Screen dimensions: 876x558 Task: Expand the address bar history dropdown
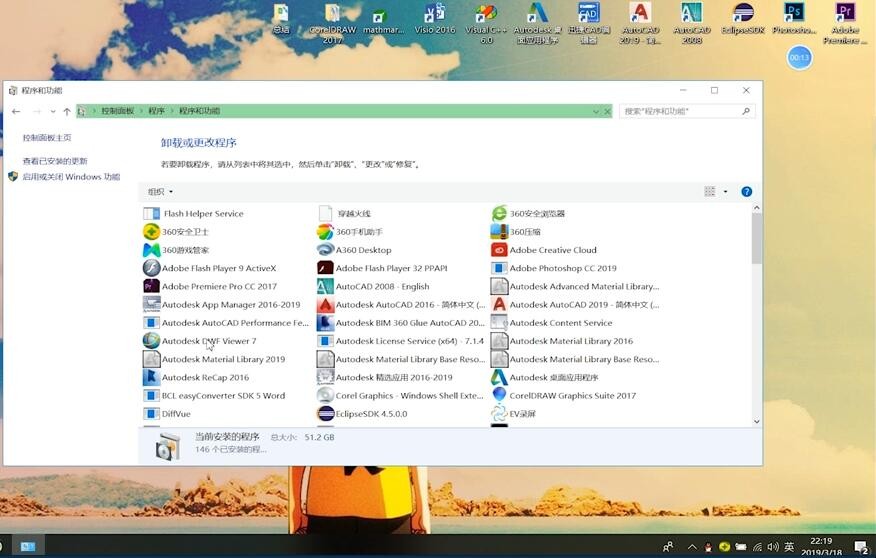pos(596,112)
